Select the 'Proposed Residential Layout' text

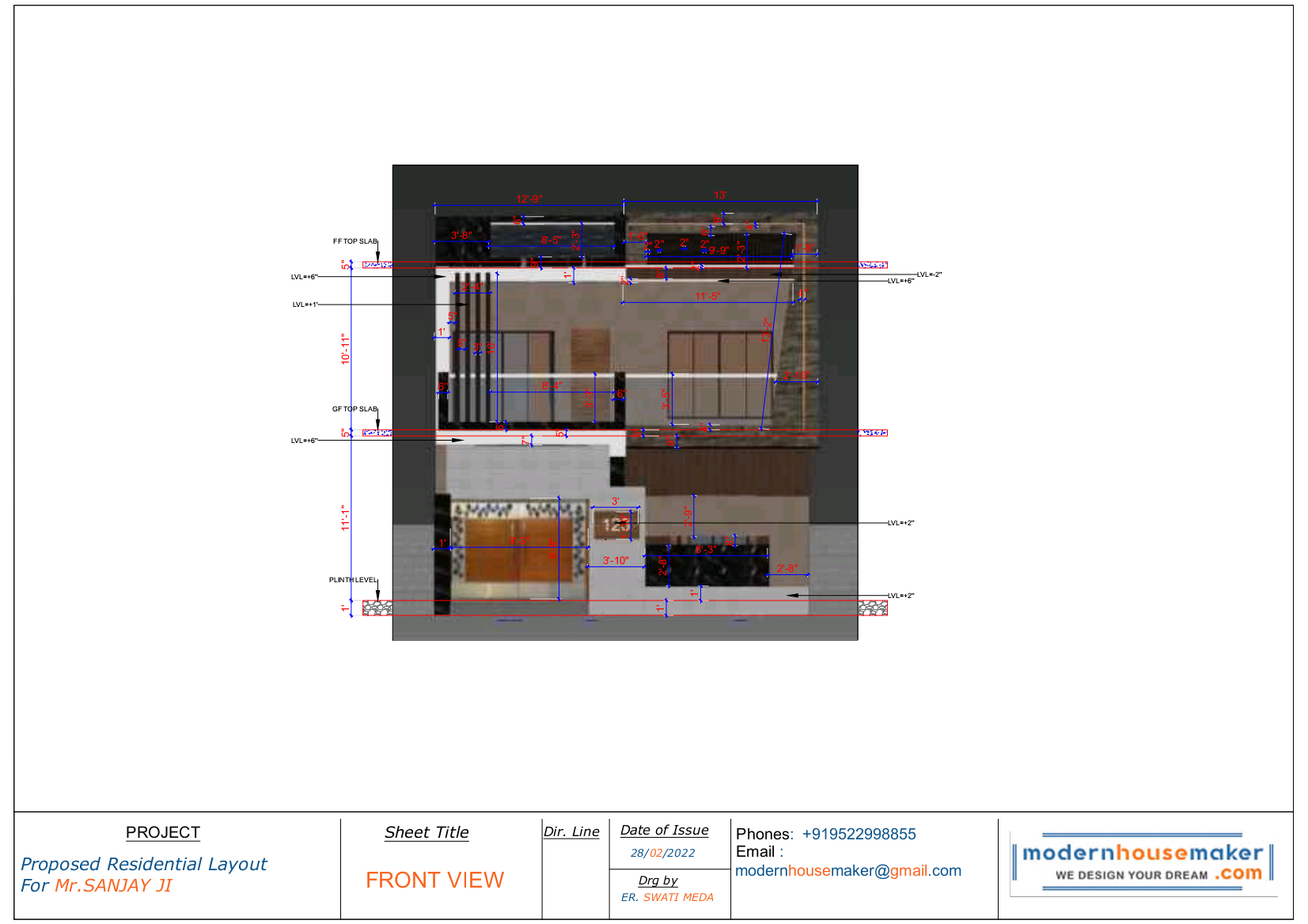point(143,864)
